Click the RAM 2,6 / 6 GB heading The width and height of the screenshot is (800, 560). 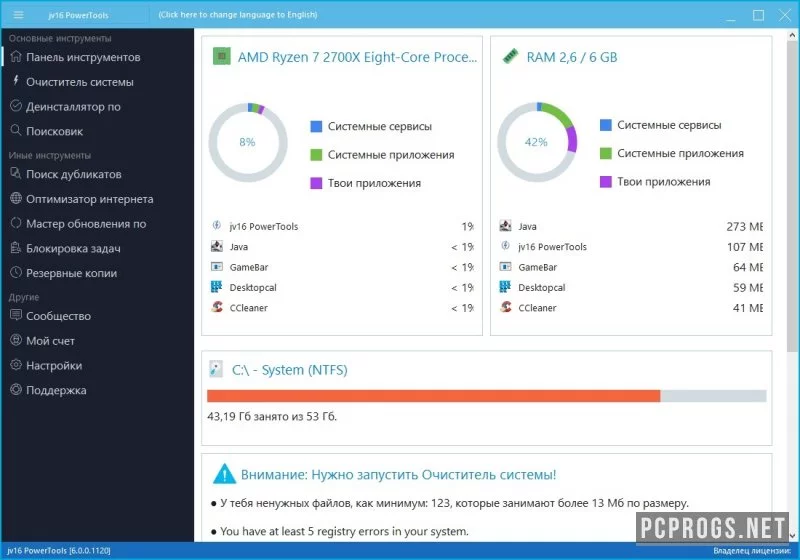571,57
